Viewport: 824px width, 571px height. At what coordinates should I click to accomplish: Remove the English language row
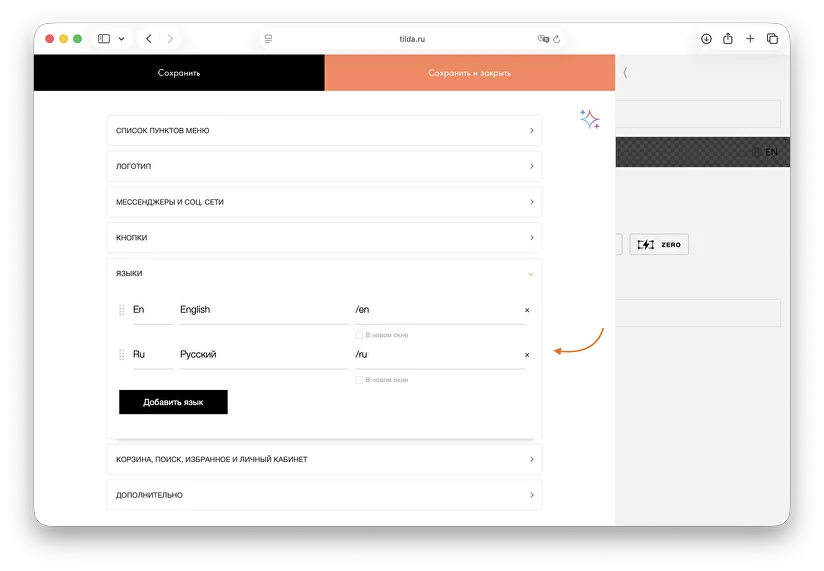[527, 310]
